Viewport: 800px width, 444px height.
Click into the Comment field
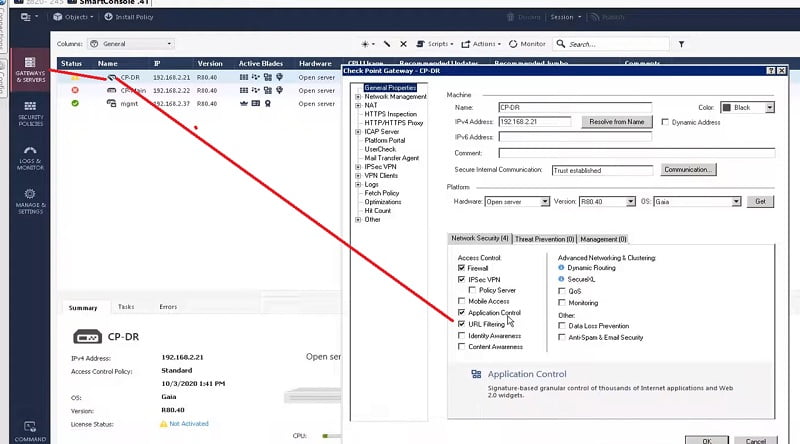(636, 153)
